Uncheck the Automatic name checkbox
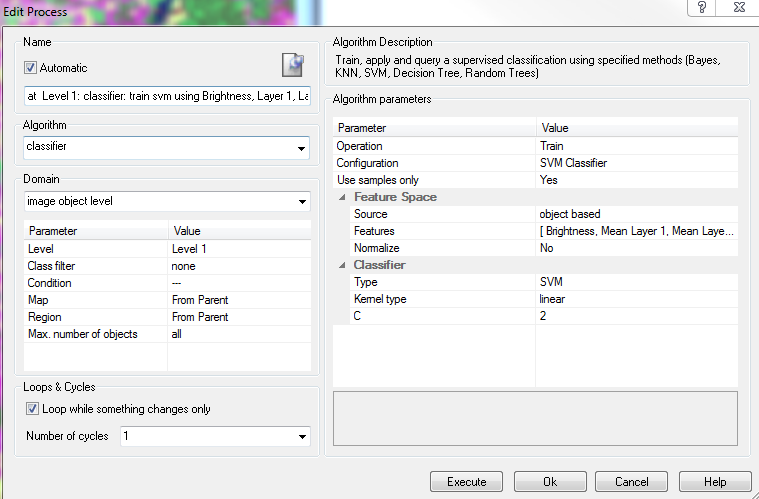This screenshot has width=759, height=499. point(30,68)
